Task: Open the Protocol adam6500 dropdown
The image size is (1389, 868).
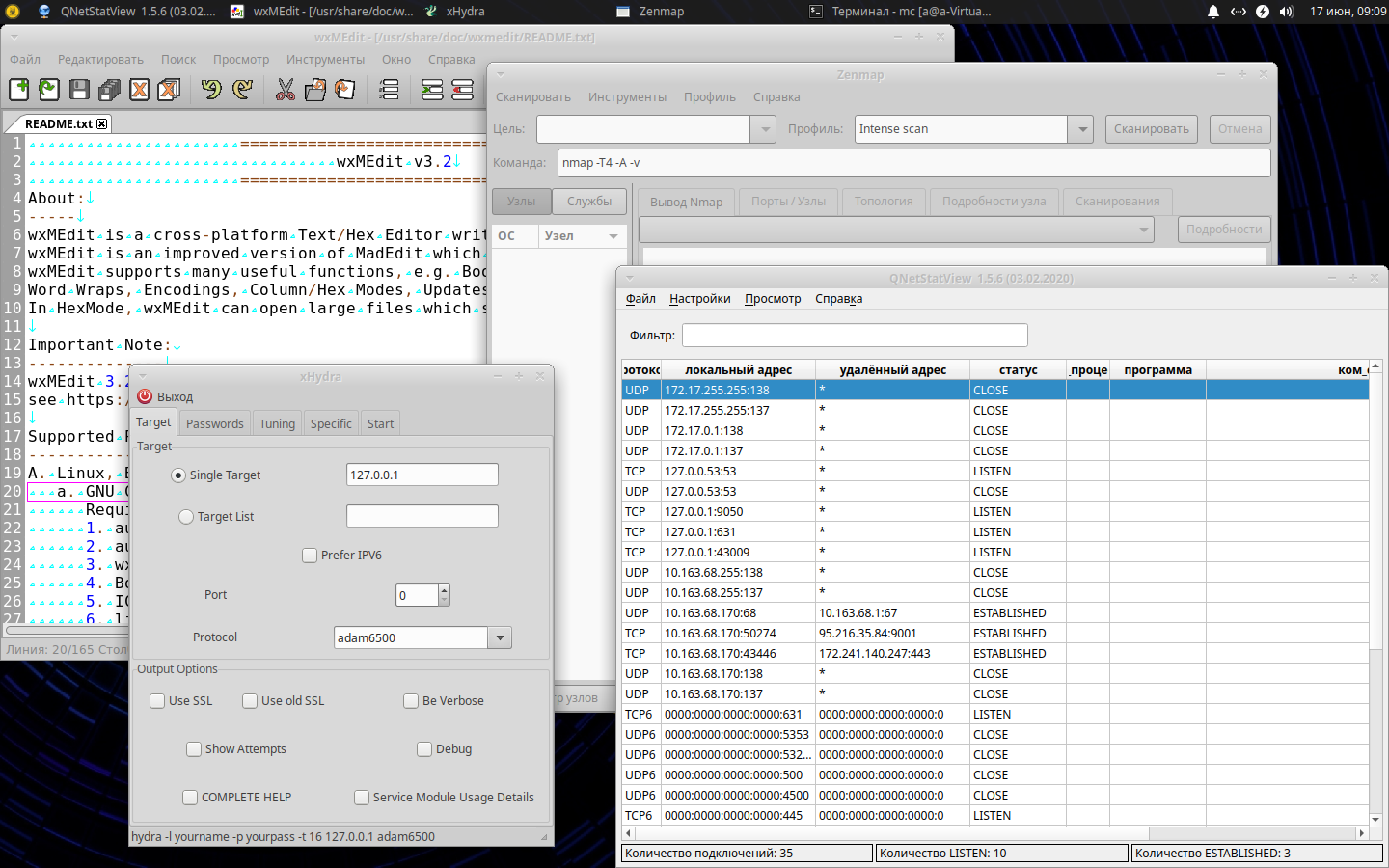Action: [500, 637]
